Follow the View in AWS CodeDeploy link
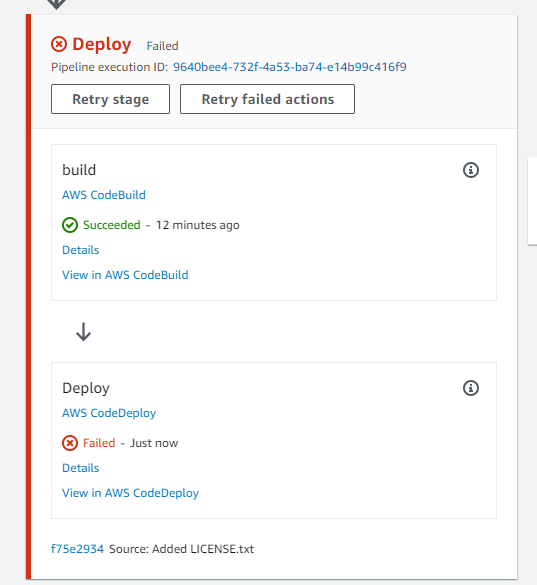Viewport: 537px width, 585px height. 130,493
